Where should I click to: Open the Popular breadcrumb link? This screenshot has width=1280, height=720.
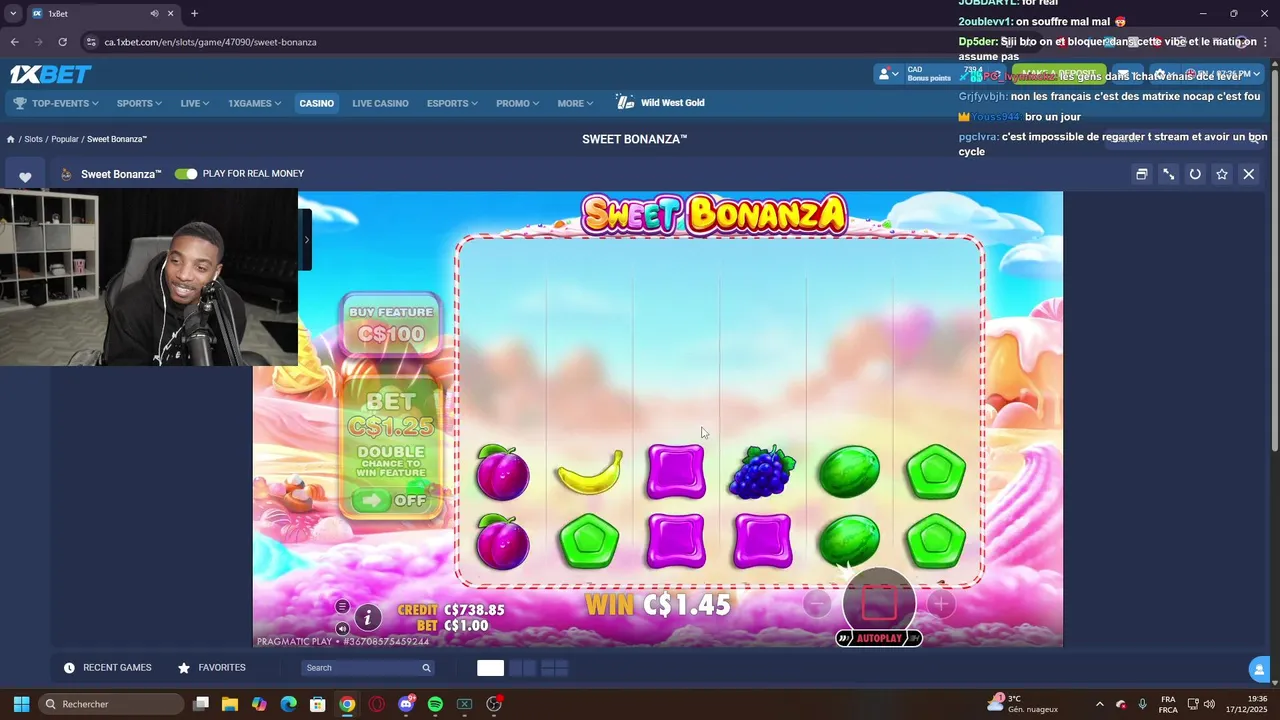click(65, 139)
